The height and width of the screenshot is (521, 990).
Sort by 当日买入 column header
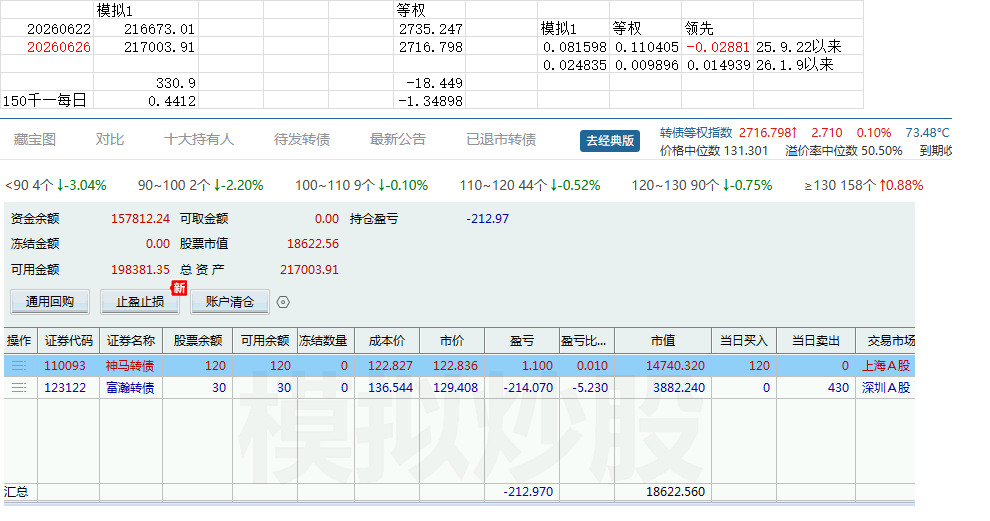(744, 341)
